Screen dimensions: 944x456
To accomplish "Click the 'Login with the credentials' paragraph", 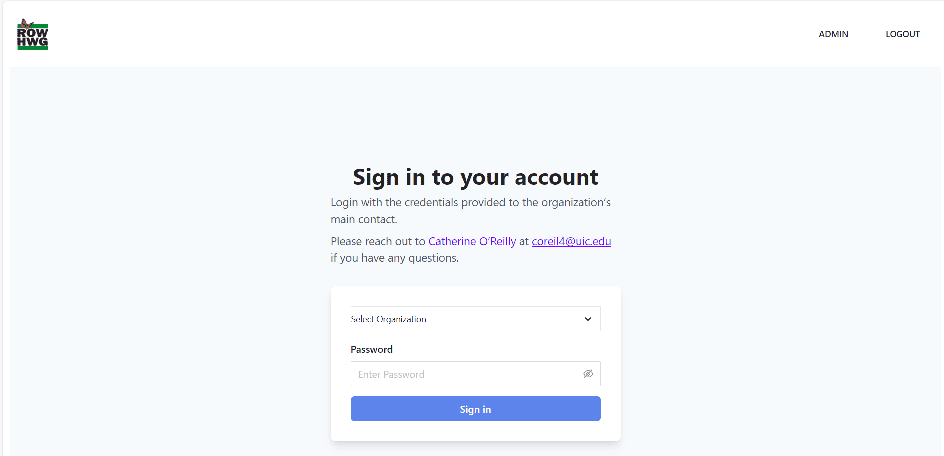I will [470, 210].
